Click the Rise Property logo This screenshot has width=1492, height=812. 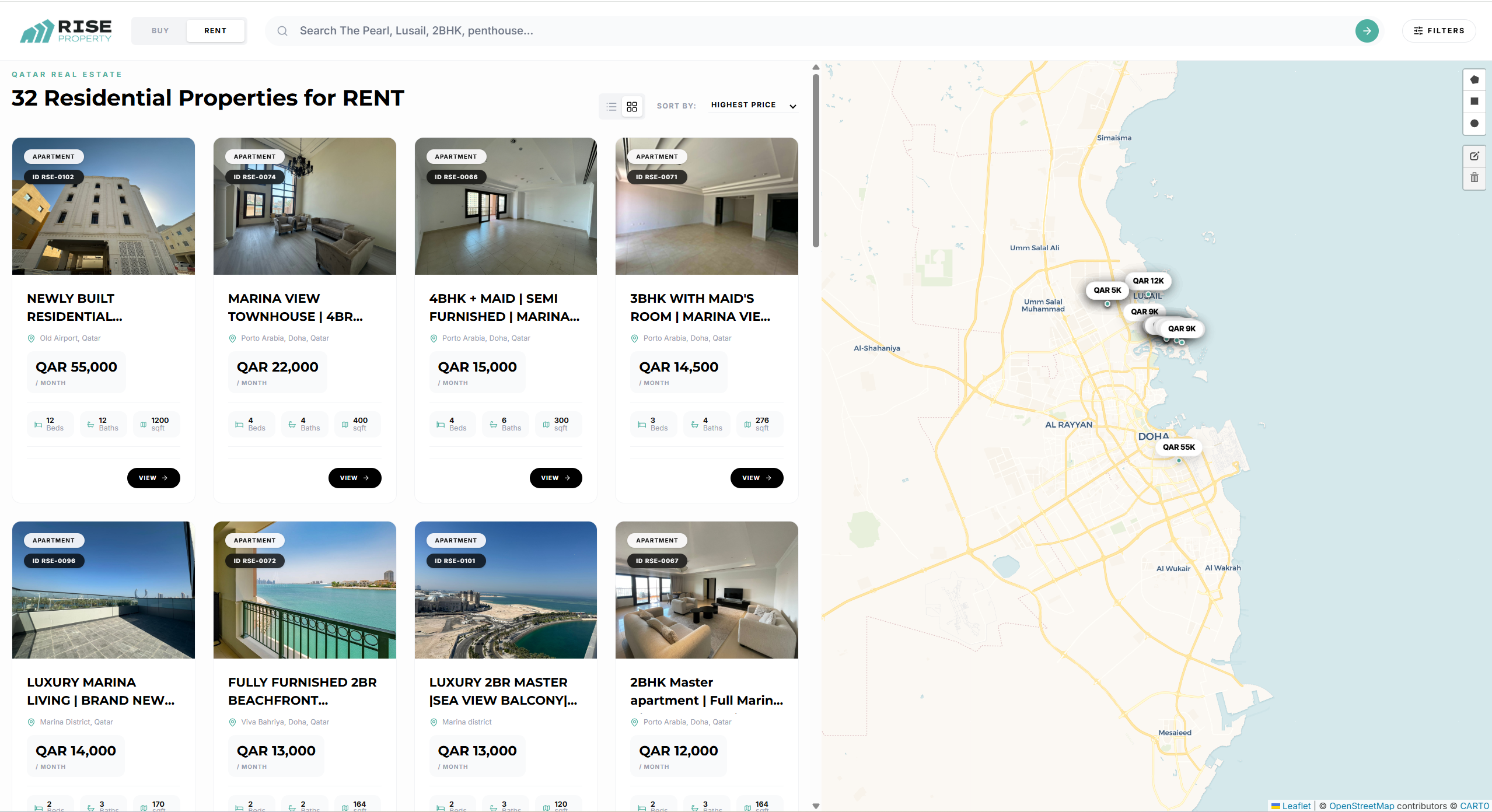[x=66, y=31]
